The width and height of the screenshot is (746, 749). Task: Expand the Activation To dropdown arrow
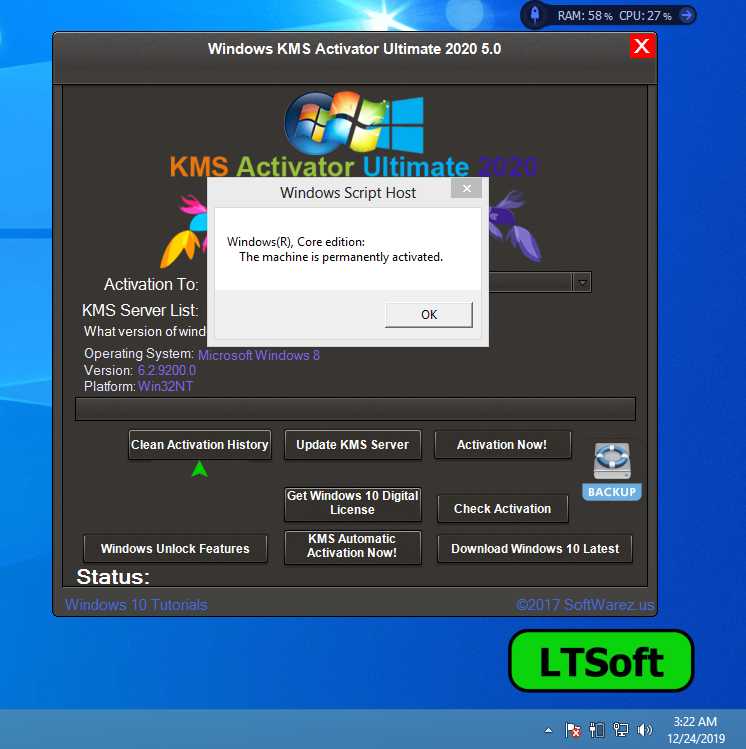[x=582, y=282]
